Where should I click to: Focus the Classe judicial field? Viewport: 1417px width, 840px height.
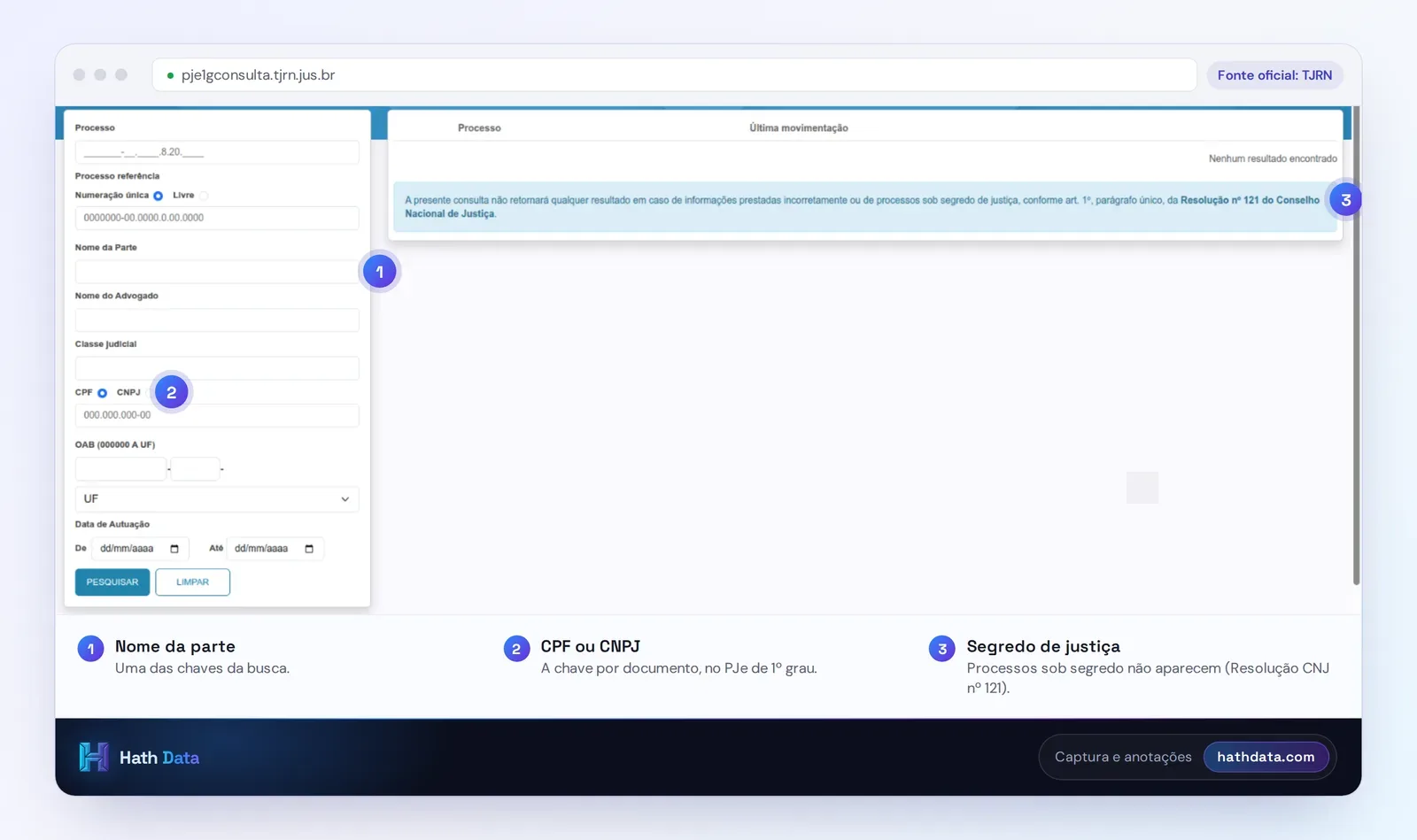[217, 368]
